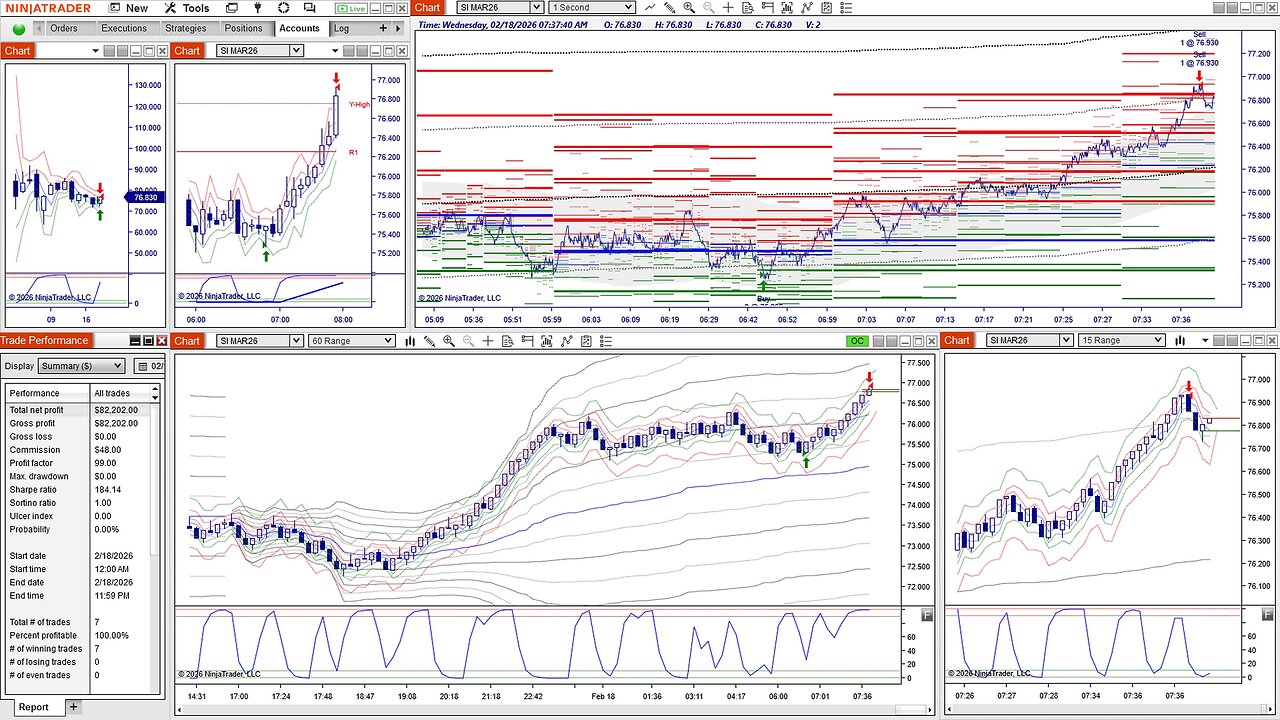Open Drawing Tools pencil on 1 Second chart
Image resolution: width=1280 pixels, height=720 pixels.
[x=669, y=7]
